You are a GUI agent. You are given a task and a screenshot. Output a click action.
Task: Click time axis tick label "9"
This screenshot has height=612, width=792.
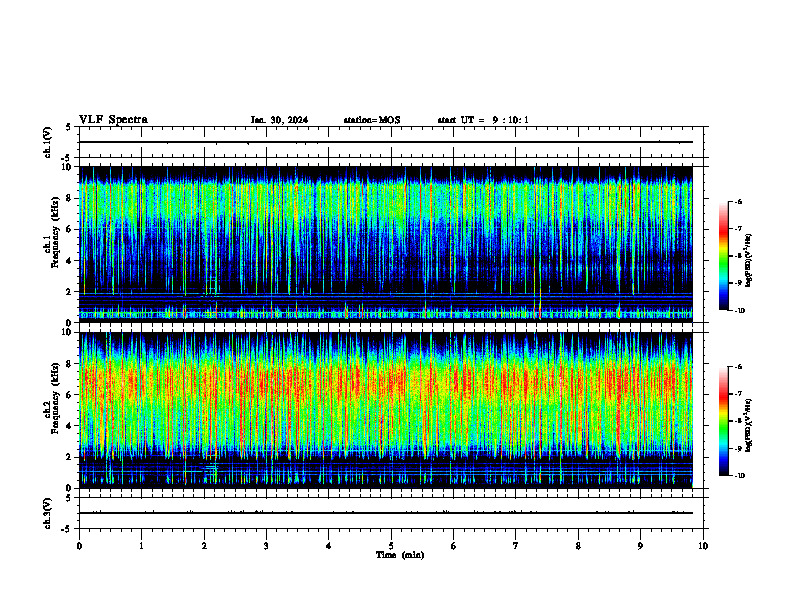(x=640, y=546)
